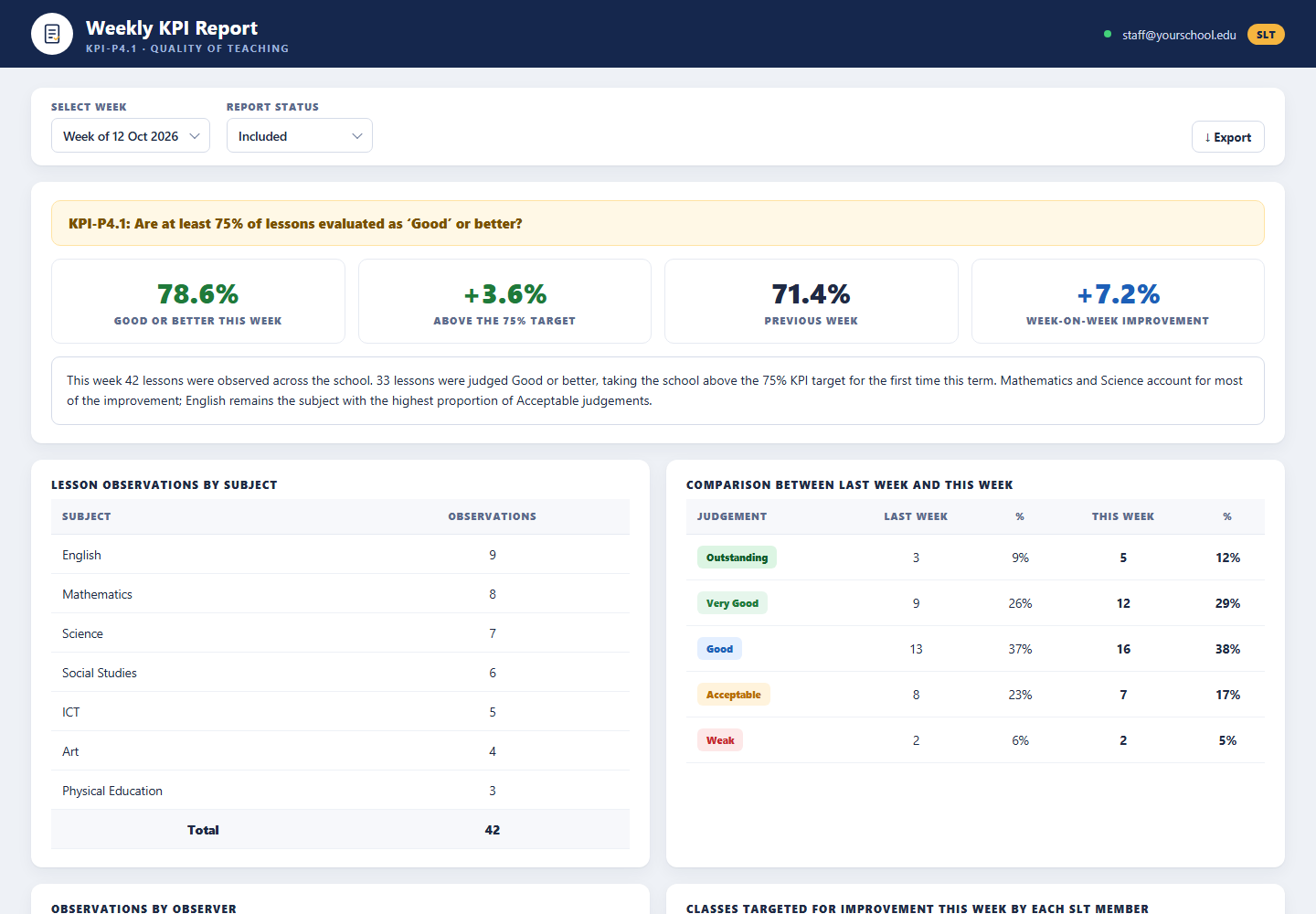Click the This Week column header
The image size is (1316, 914).
pos(1123,516)
